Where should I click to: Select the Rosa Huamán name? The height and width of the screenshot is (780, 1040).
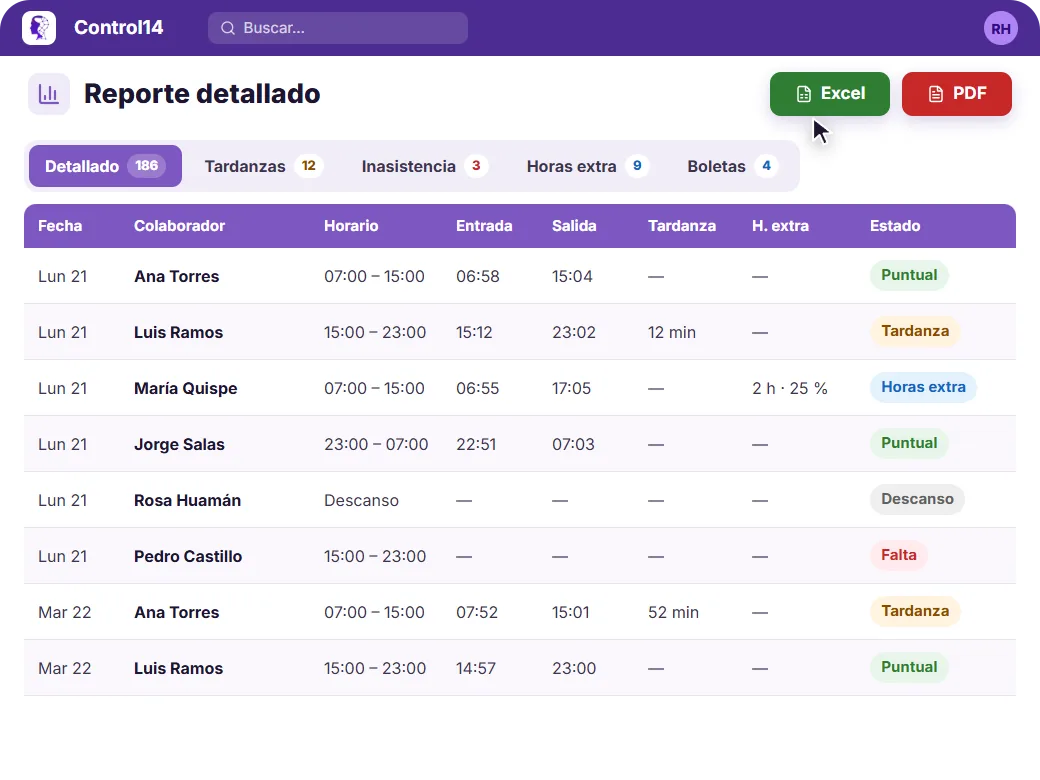[187, 500]
